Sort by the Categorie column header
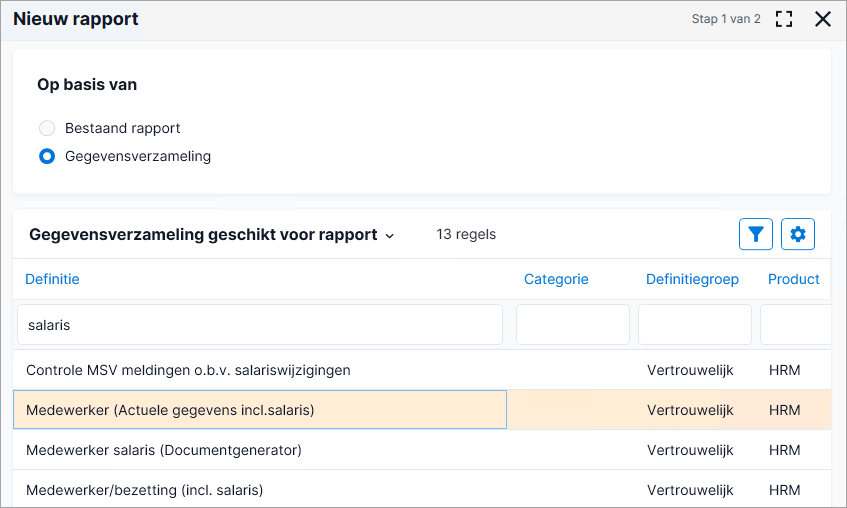Viewport: 847px width, 508px height. pos(556,279)
